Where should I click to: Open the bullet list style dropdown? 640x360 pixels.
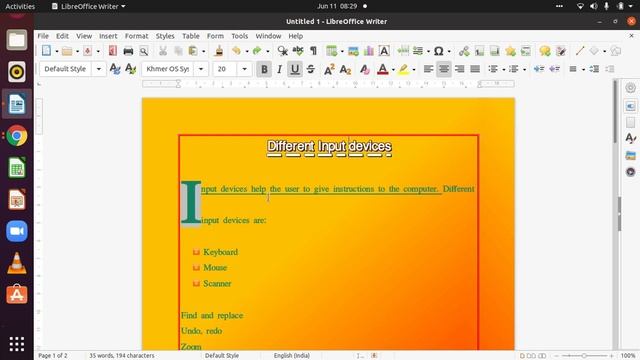pos(504,69)
